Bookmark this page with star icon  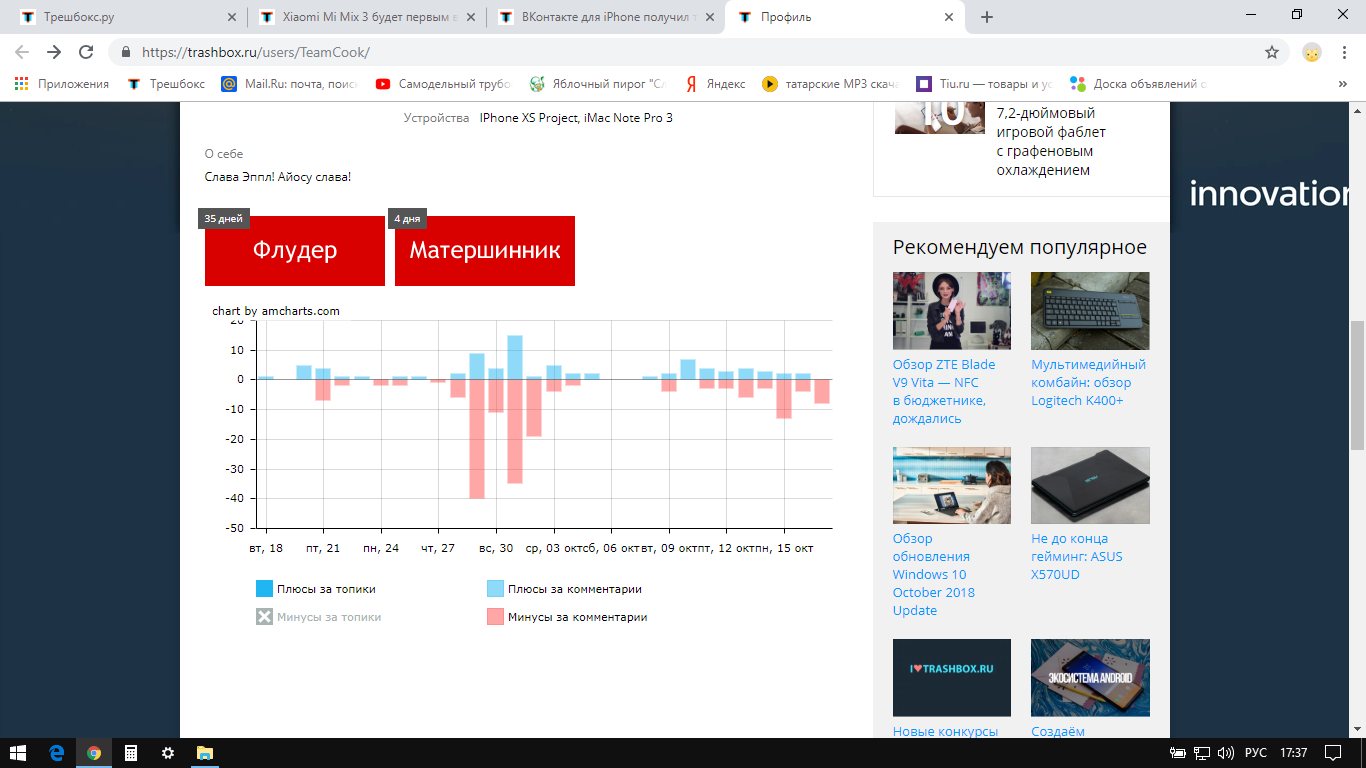(x=1272, y=52)
